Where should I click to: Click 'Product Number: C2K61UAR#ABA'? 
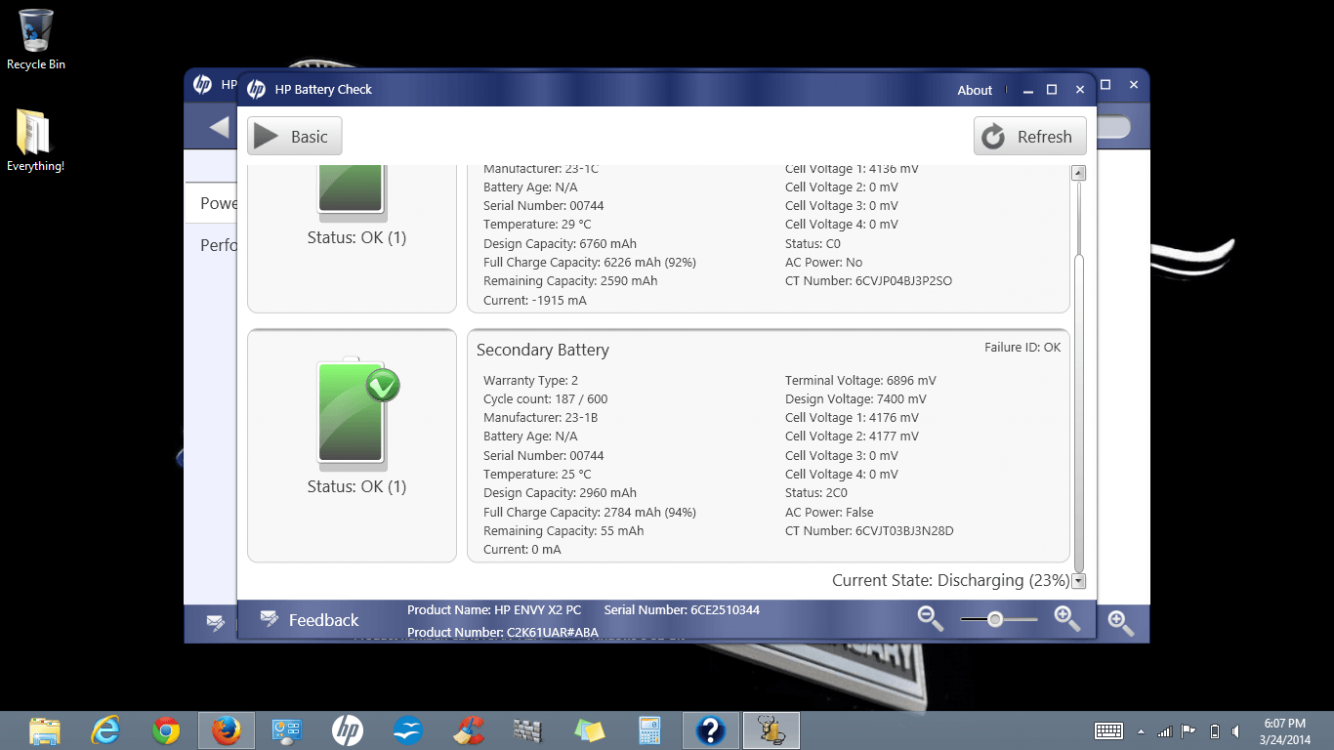tap(502, 632)
